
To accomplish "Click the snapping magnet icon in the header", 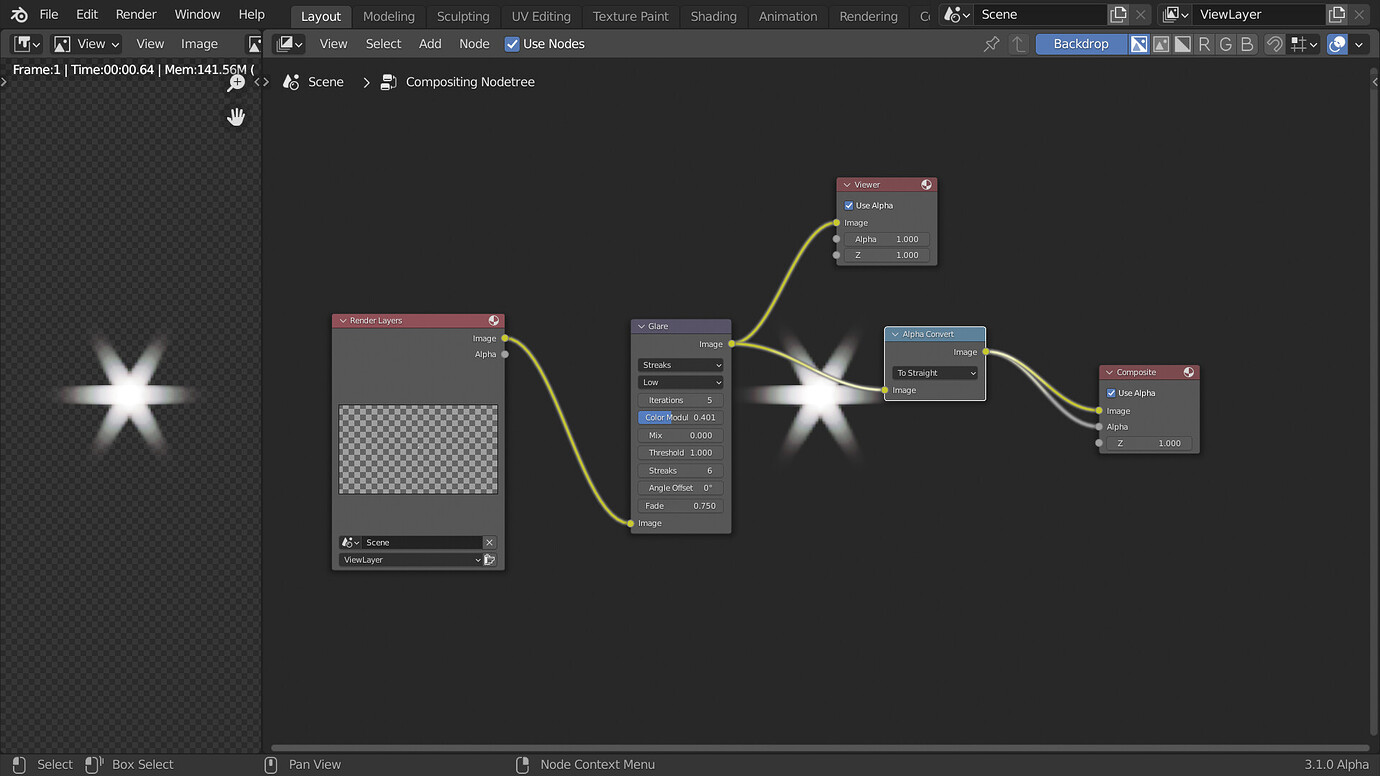I will tap(1274, 44).
